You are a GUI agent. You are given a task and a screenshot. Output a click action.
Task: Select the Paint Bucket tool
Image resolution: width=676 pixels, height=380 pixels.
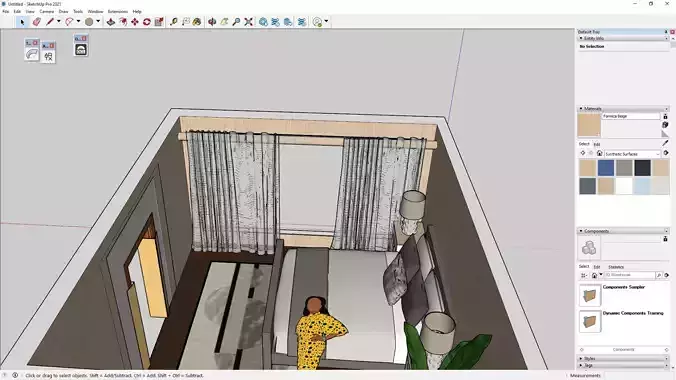point(197,22)
